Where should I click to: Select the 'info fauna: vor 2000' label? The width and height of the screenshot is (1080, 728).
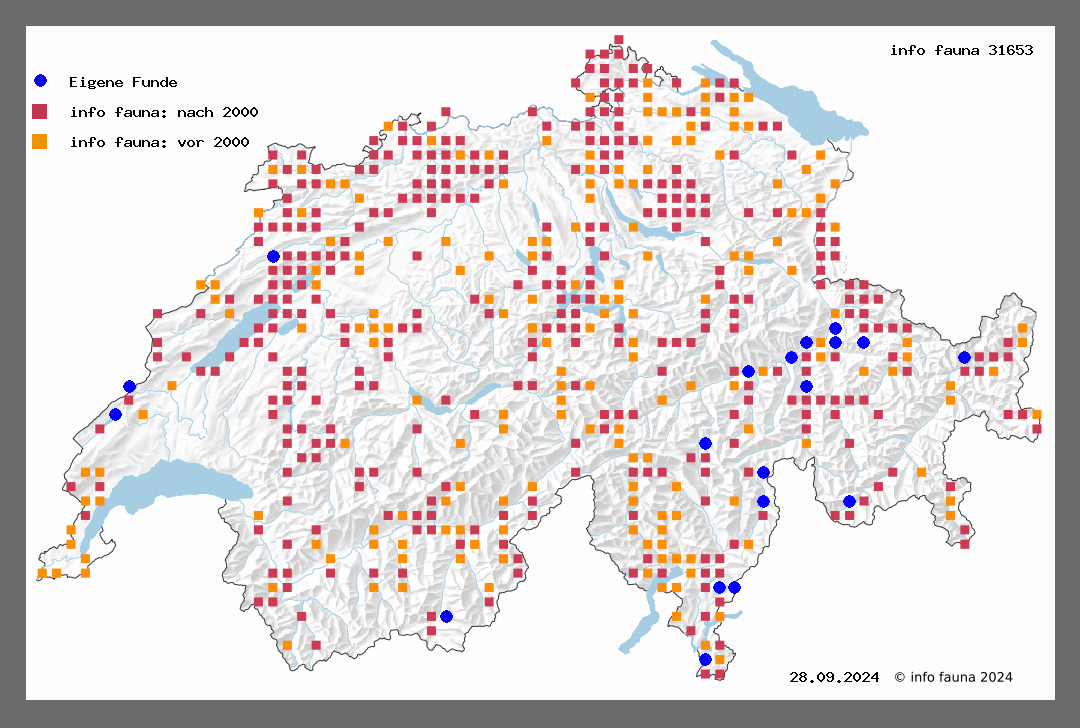point(159,143)
